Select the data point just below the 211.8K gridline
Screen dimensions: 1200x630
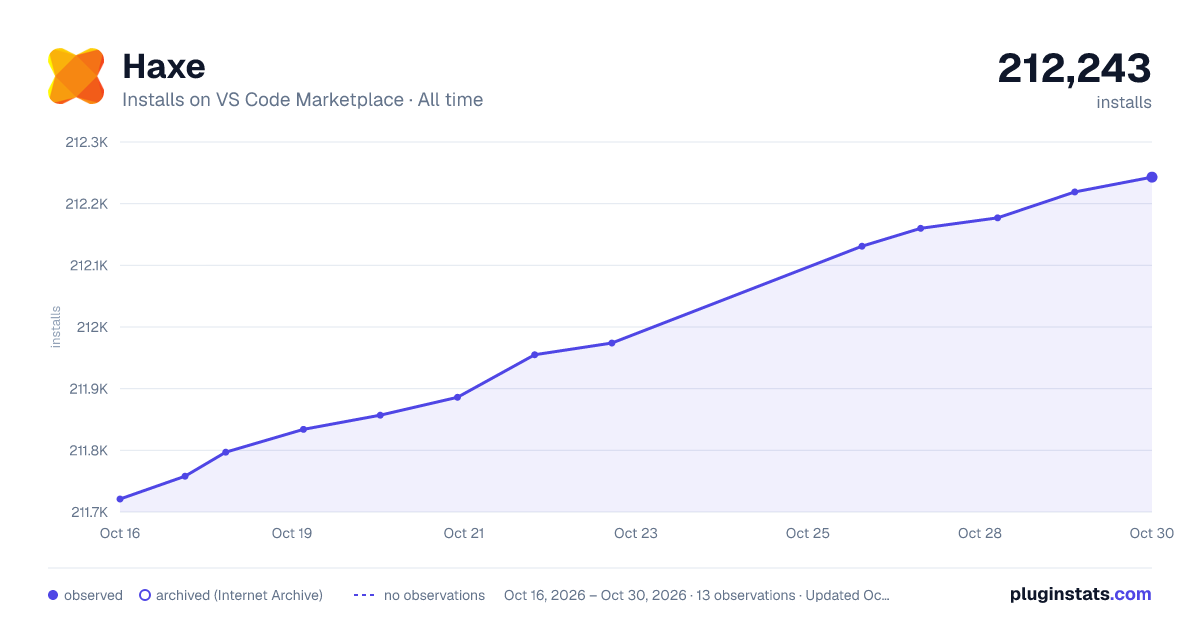click(x=226, y=452)
